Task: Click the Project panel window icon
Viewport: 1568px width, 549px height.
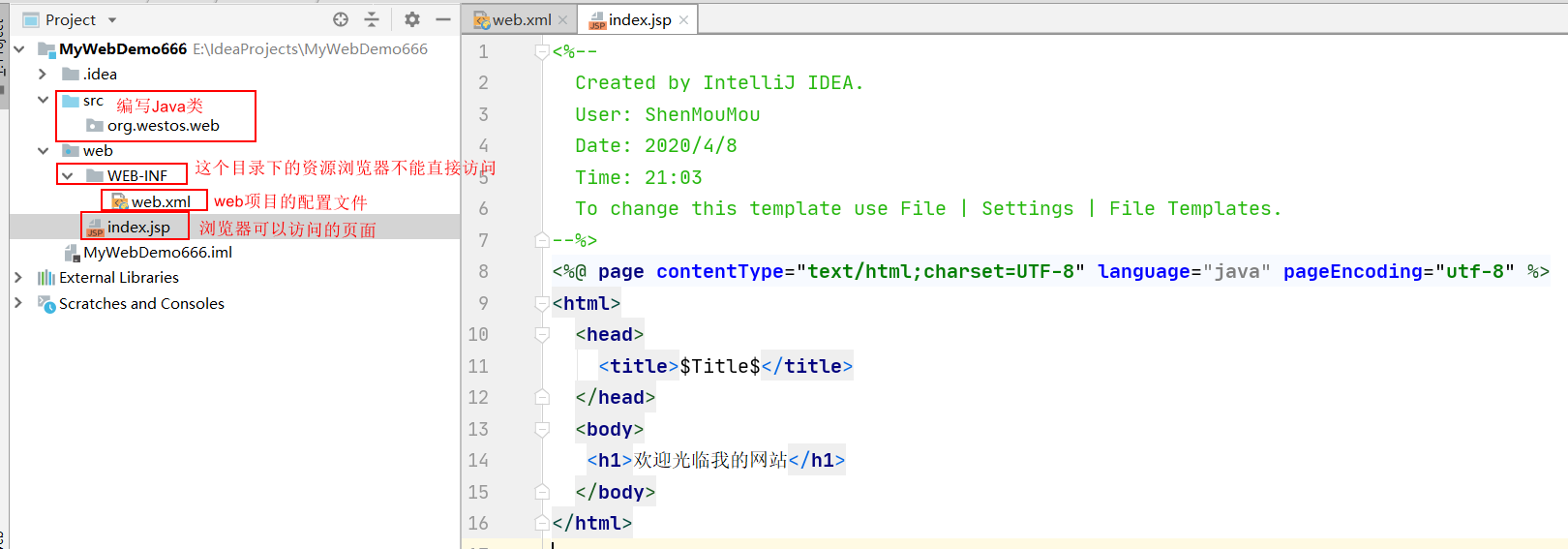Action: pos(31,19)
